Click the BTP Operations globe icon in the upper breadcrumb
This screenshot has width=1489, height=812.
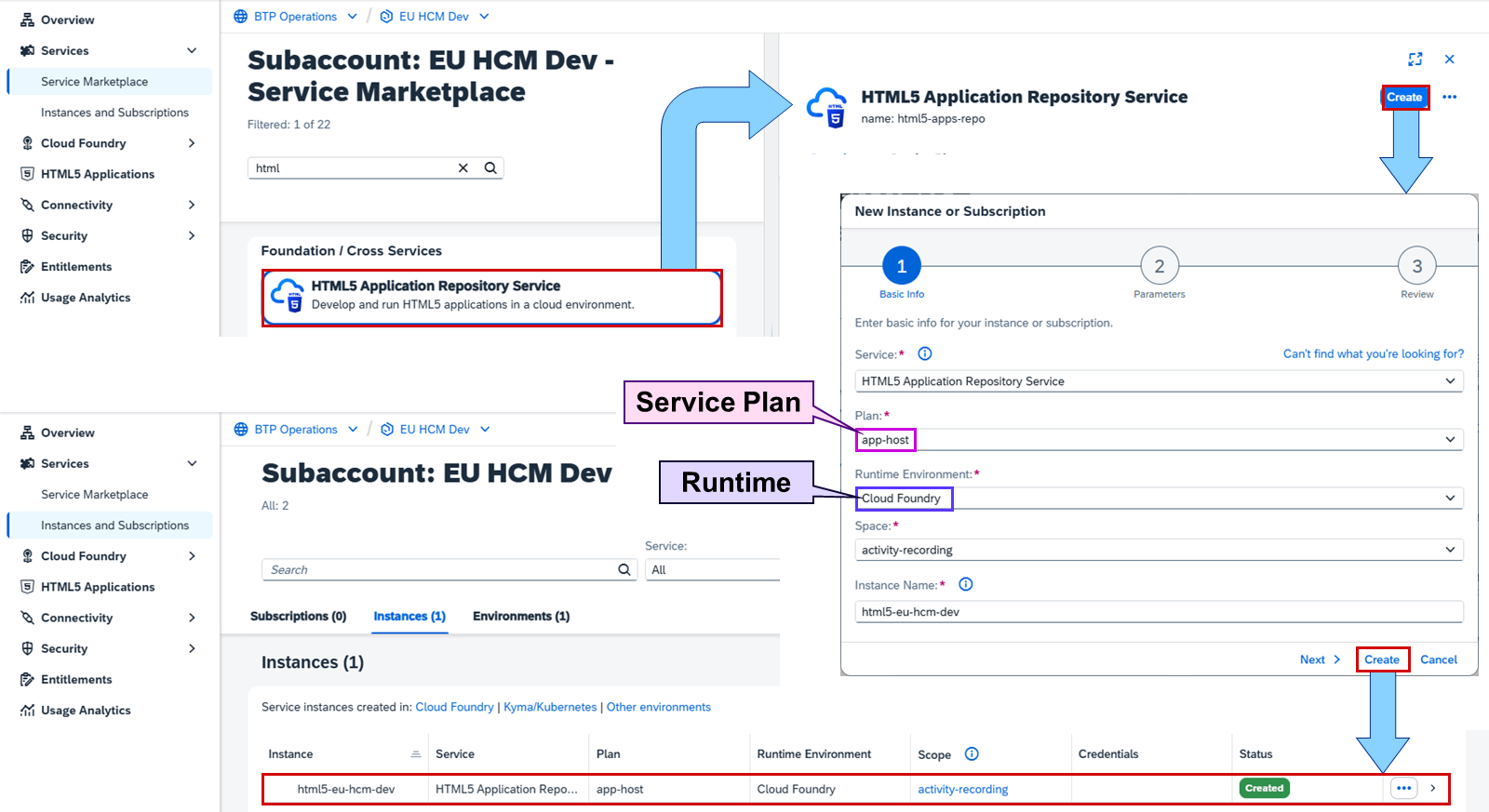[x=241, y=17]
